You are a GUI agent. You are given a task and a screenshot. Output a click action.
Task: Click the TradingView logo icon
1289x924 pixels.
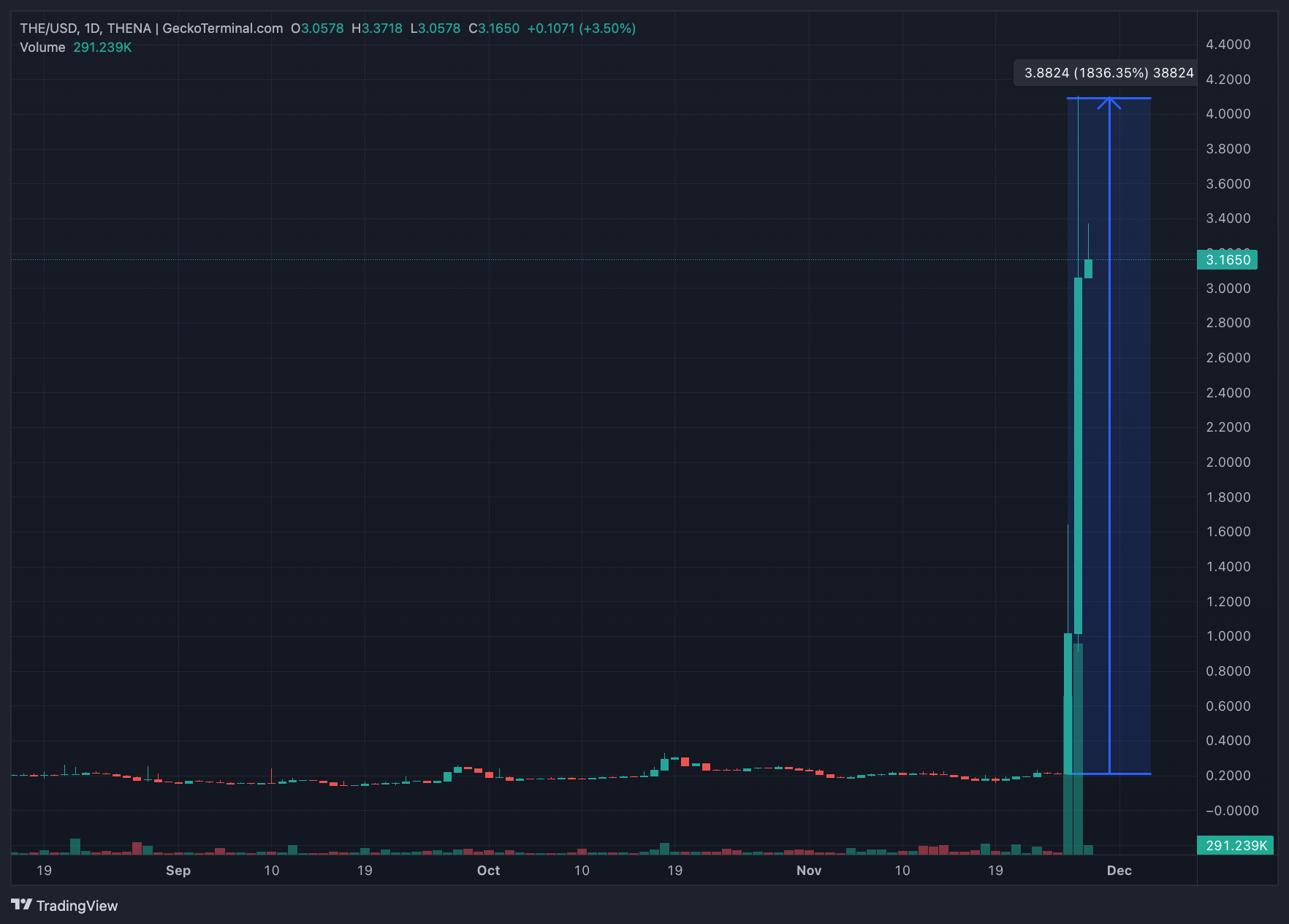point(22,905)
